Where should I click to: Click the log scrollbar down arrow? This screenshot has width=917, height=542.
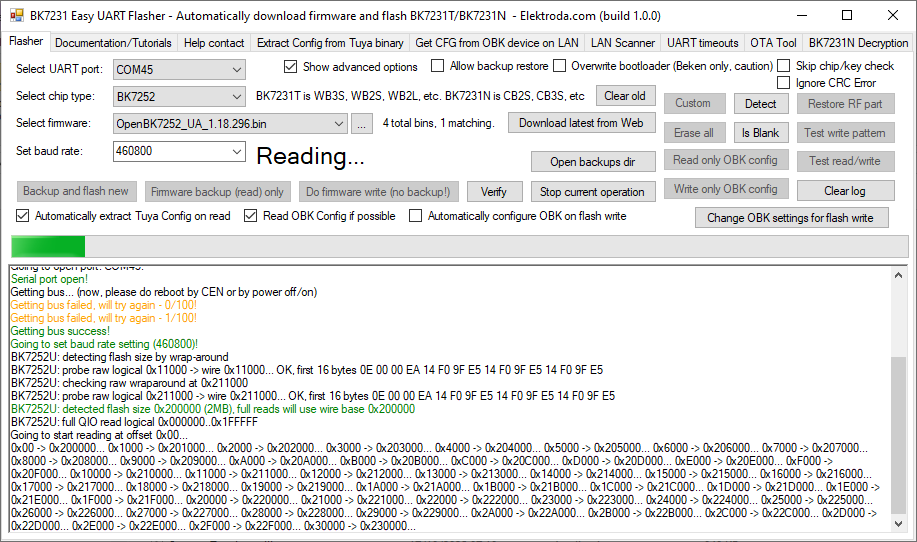pos(898,524)
